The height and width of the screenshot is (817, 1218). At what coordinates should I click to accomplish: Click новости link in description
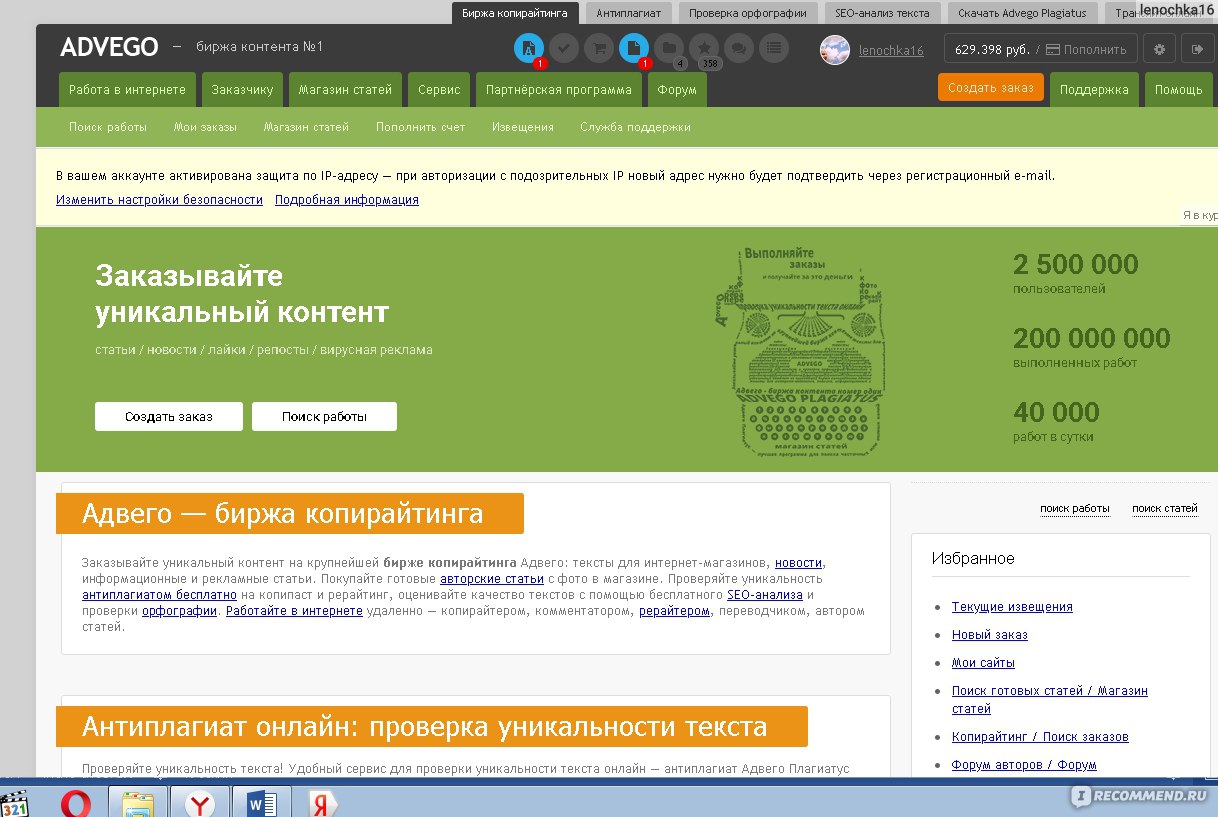pyautogui.click(x=799, y=563)
